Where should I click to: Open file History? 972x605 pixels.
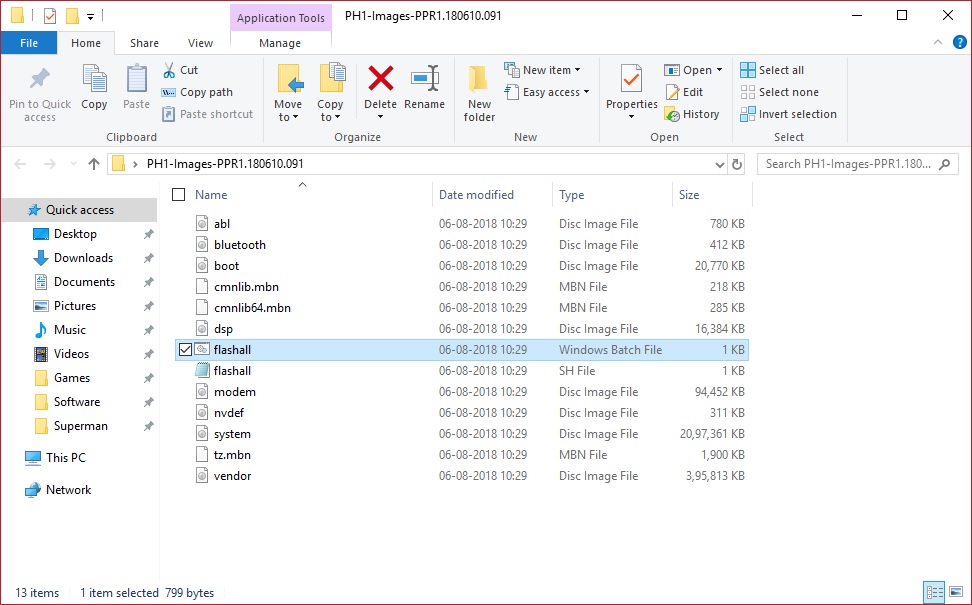tap(692, 114)
